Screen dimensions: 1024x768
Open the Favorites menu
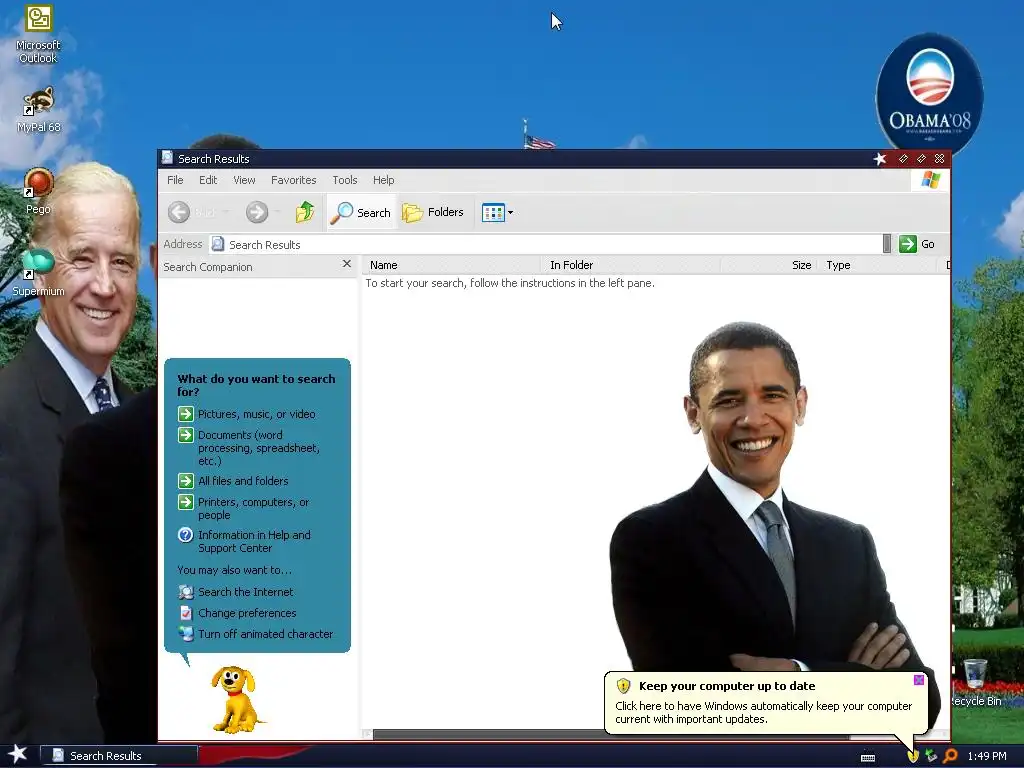point(293,180)
